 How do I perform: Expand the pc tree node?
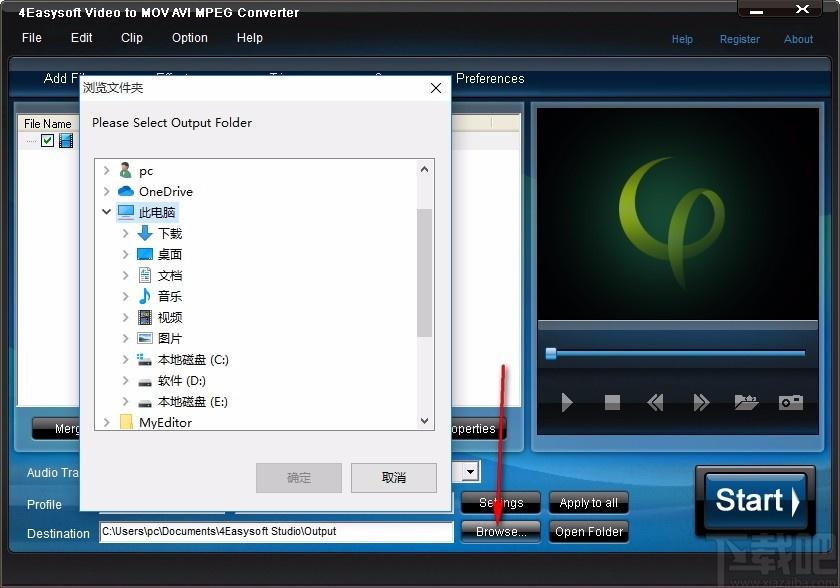pyautogui.click(x=106, y=170)
